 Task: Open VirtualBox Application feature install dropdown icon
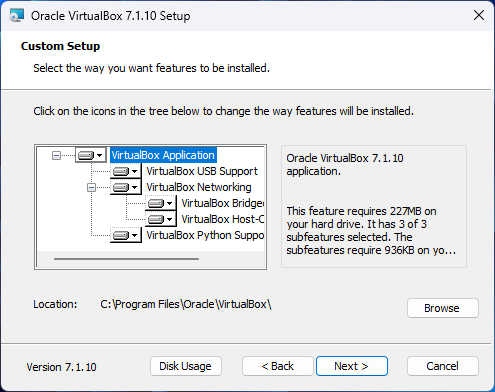(x=91, y=155)
